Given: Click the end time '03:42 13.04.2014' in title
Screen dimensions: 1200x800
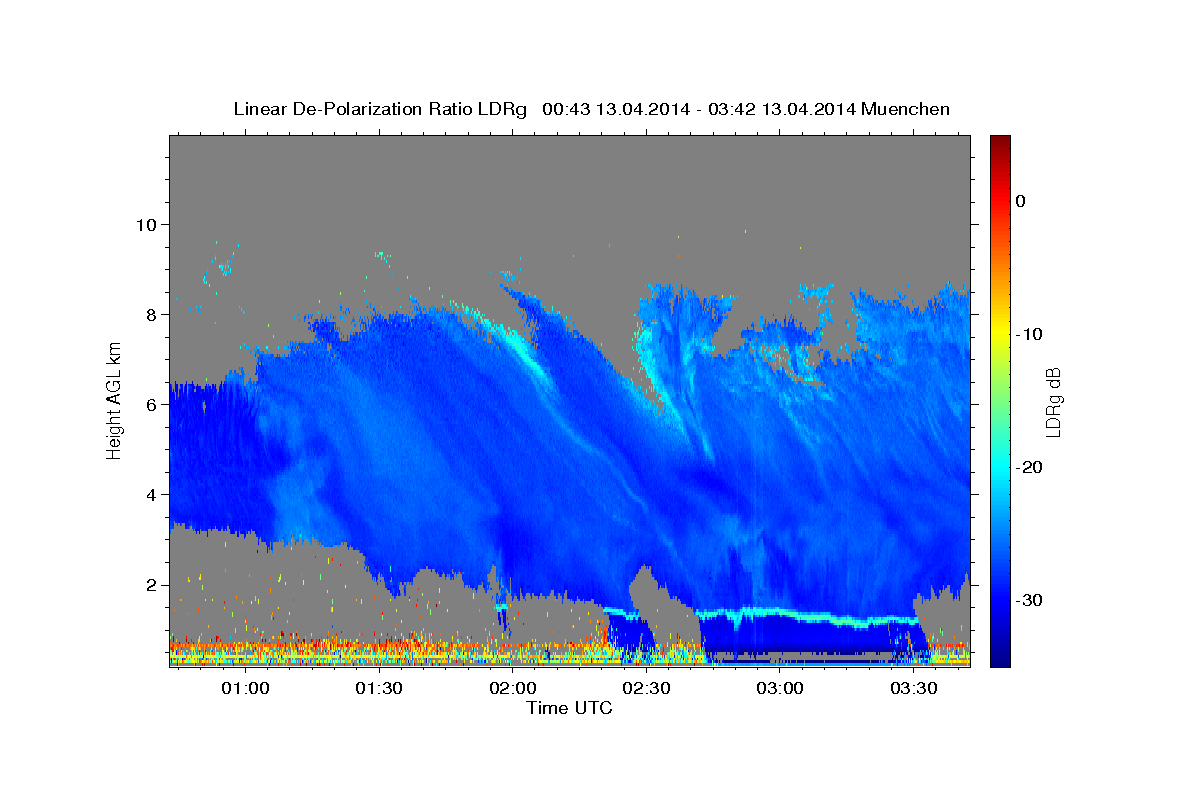Looking at the screenshot, I should pos(782,109).
